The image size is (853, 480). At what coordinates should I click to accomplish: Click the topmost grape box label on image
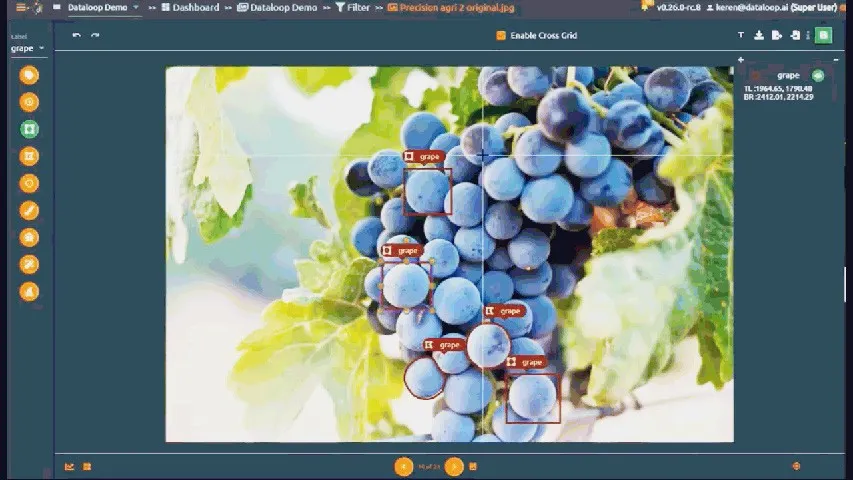click(424, 157)
